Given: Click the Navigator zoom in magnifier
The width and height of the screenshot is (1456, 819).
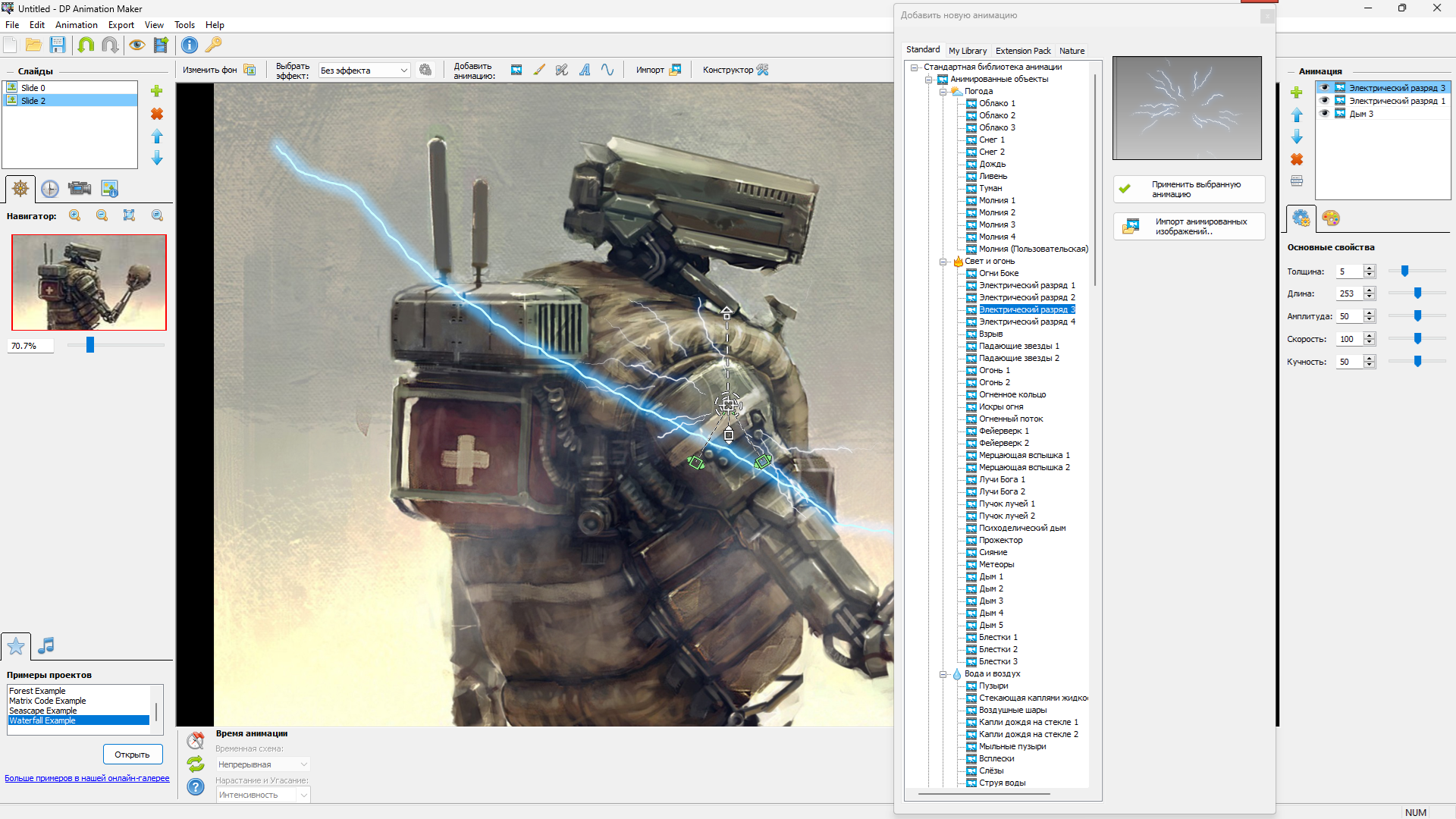Looking at the screenshot, I should [x=75, y=216].
